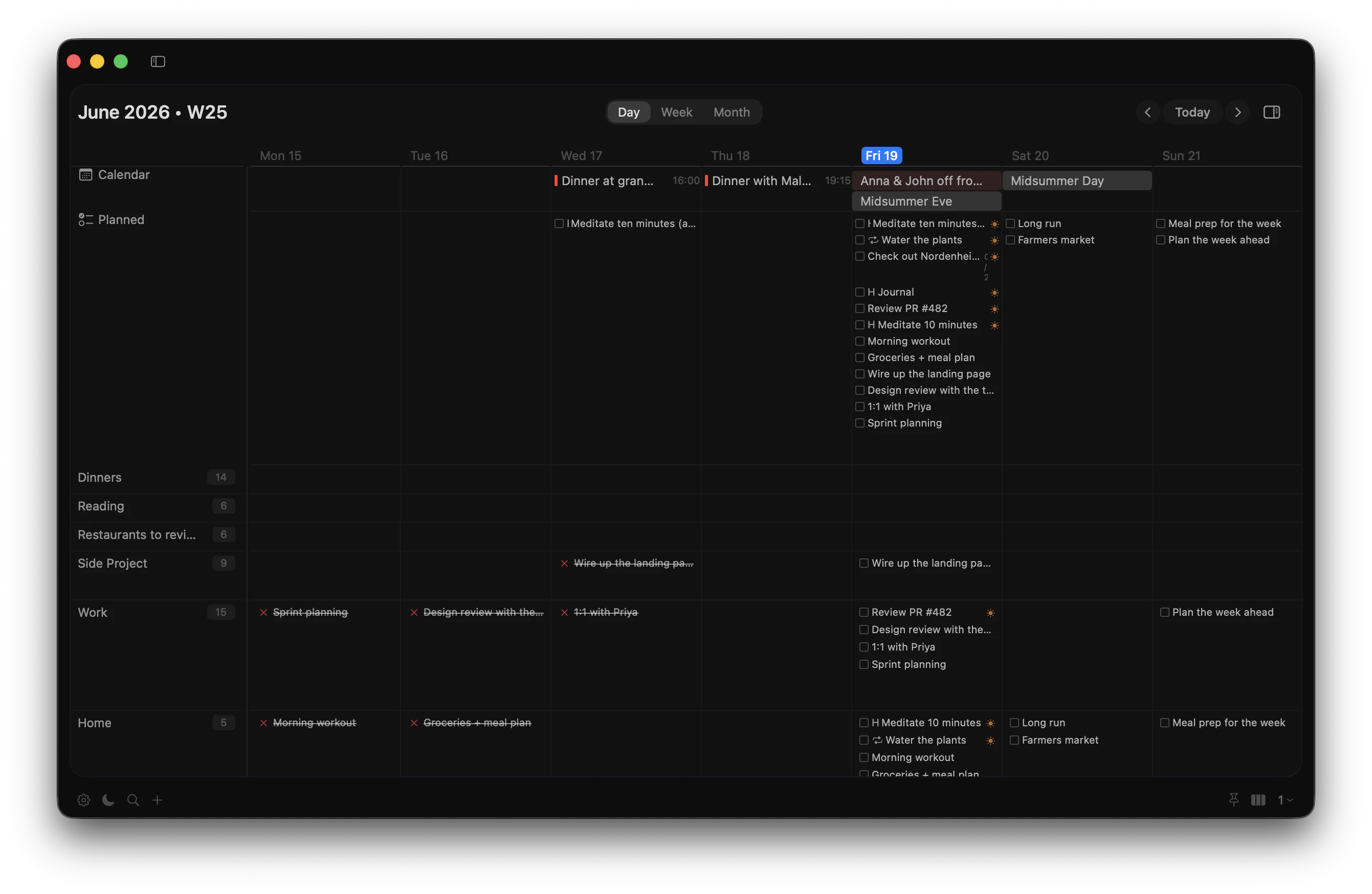Click the X on cancelled Design review task
Screen dimensions: 1372x894
pos(414,612)
